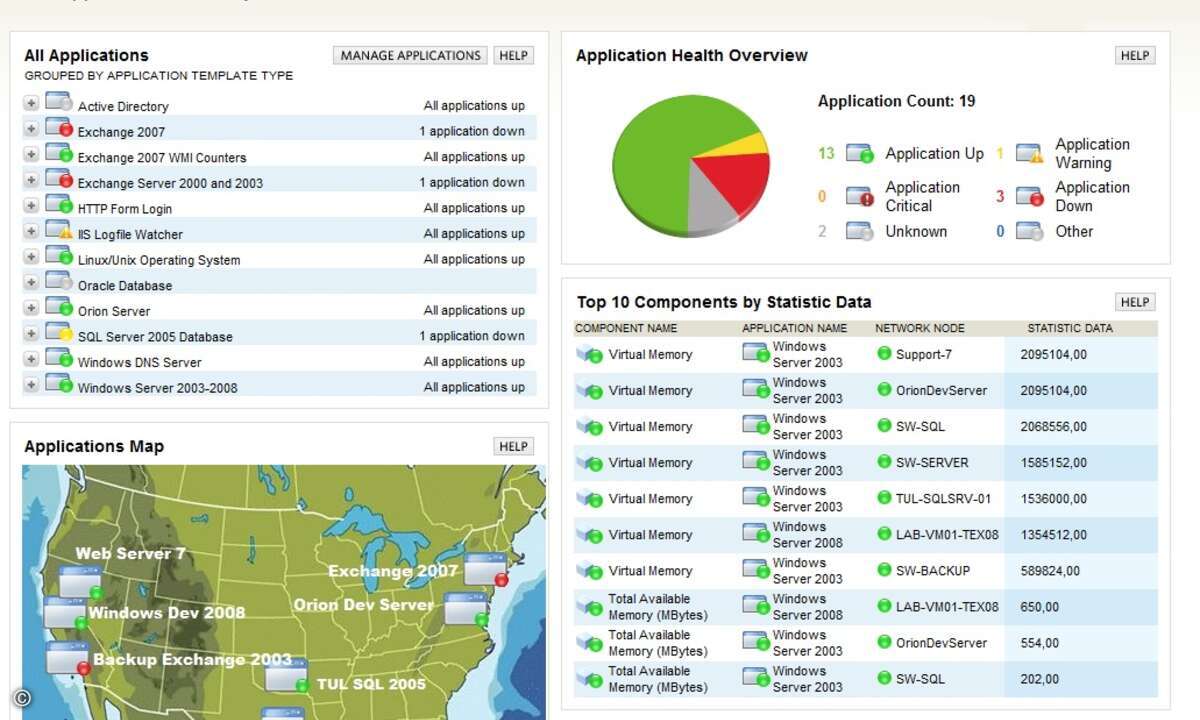Expand the HTTP Form Login group
Image resolution: width=1200 pixels, height=720 pixels.
tap(31, 206)
